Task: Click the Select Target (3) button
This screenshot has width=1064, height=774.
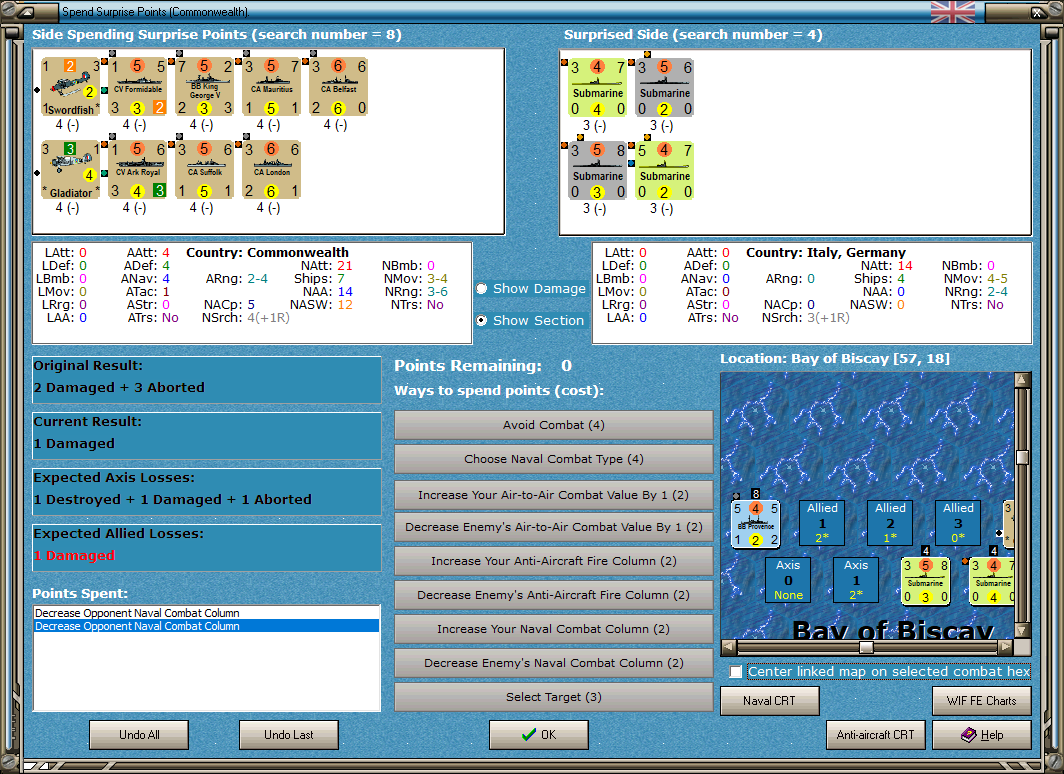Action: point(554,697)
